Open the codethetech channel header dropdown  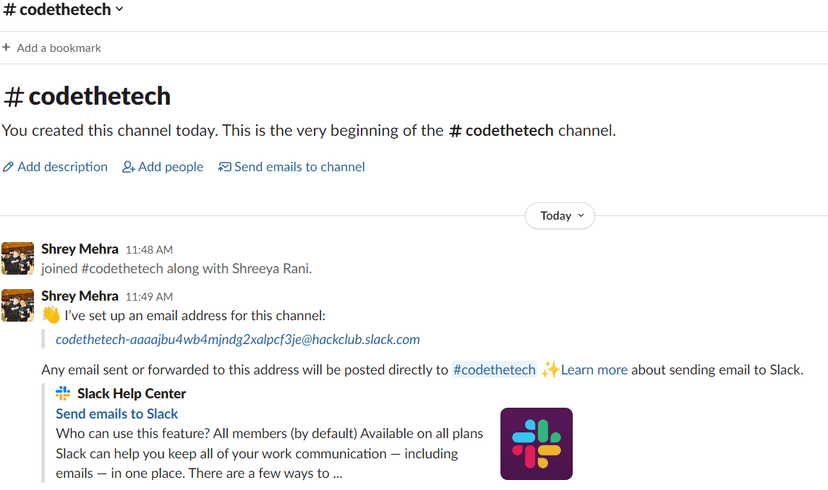63,10
